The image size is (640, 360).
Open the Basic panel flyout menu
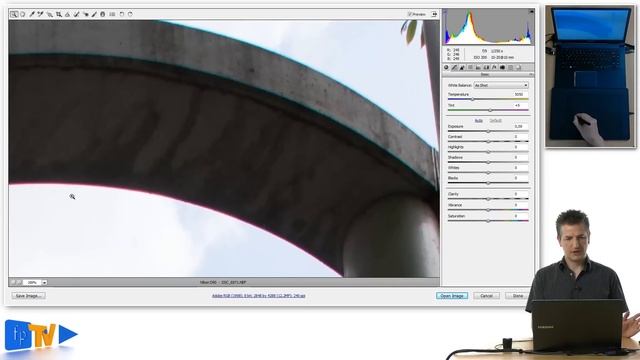click(x=531, y=75)
